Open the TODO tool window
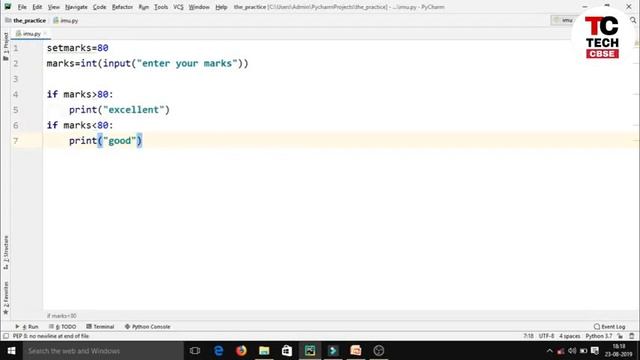 point(62,327)
